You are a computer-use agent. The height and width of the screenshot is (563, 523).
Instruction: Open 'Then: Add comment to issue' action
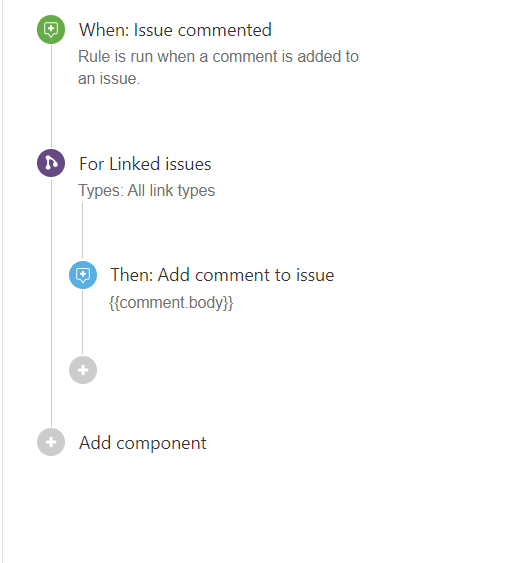click(x=222, y=275)
